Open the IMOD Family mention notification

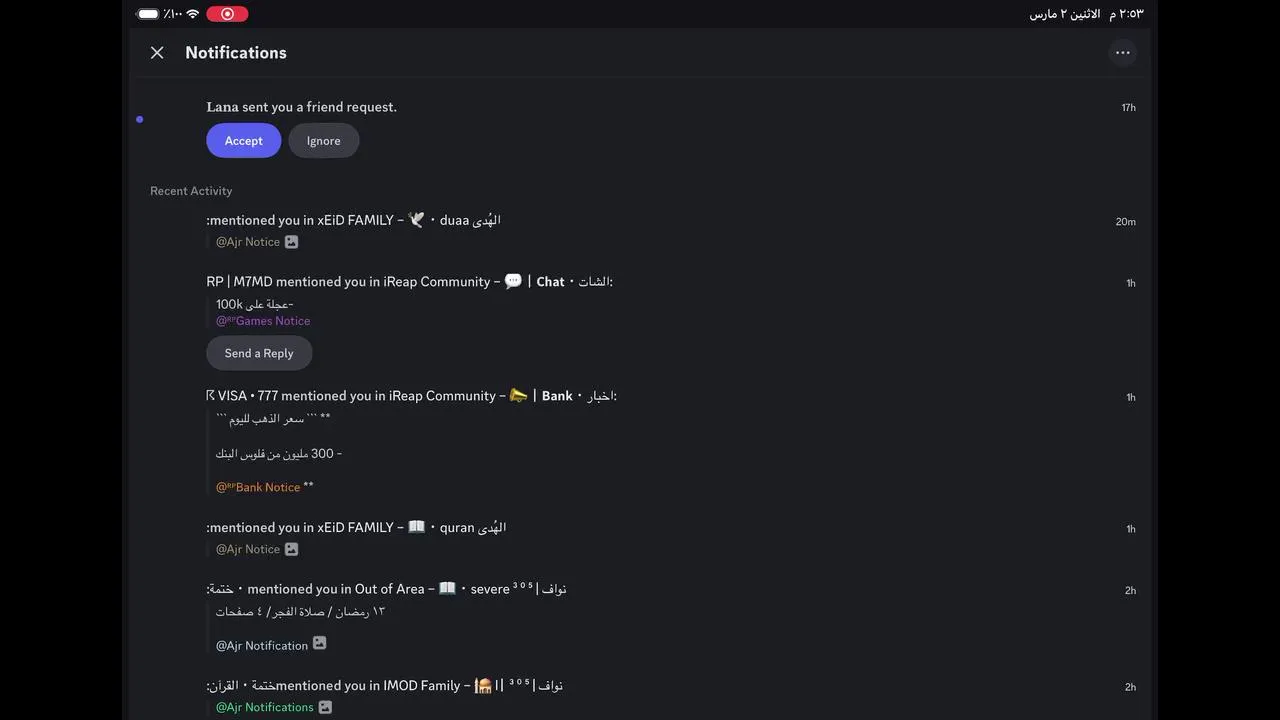385,686
